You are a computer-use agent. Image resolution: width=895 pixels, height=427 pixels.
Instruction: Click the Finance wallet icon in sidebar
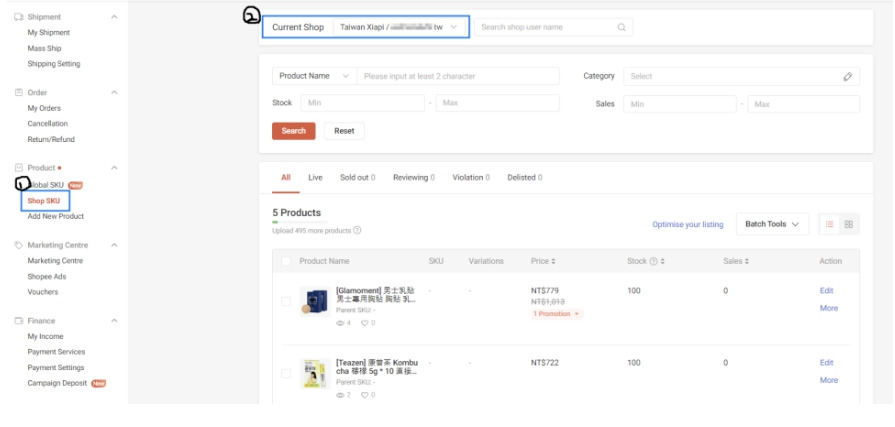tap(19, 321)
